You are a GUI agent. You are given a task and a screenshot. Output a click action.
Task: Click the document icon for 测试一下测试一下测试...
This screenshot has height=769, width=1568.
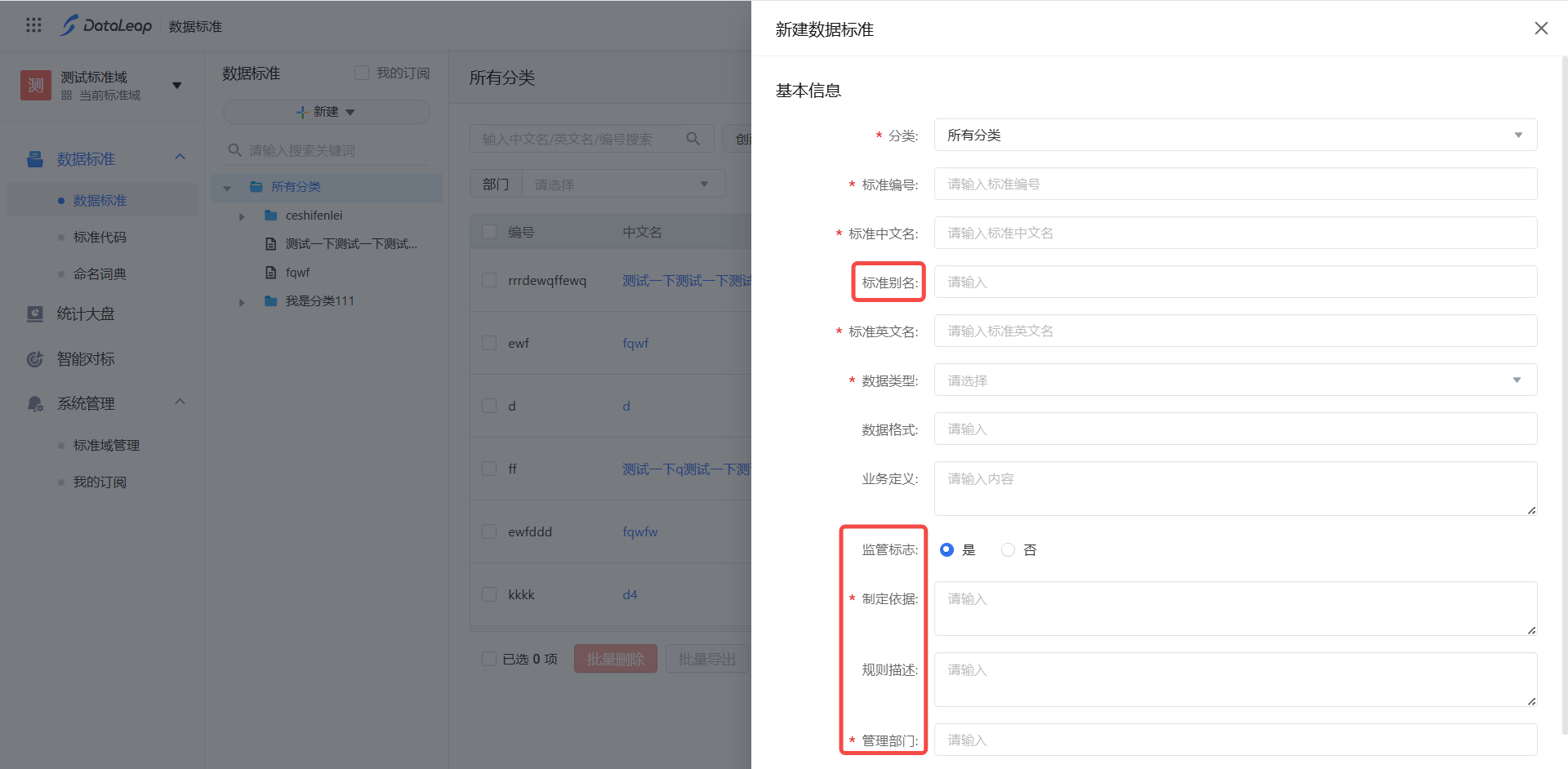(271, 244)
